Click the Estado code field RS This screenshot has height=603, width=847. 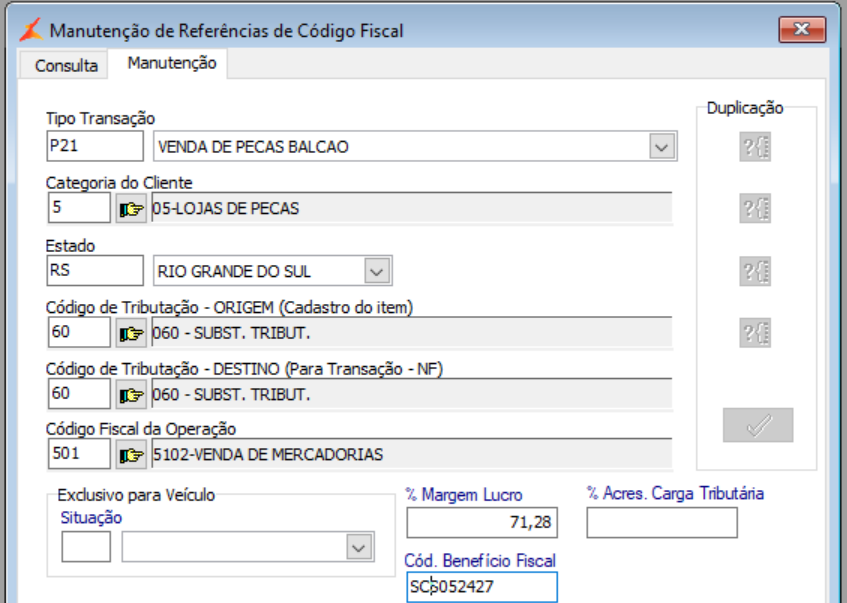click(x=95, y=271)
